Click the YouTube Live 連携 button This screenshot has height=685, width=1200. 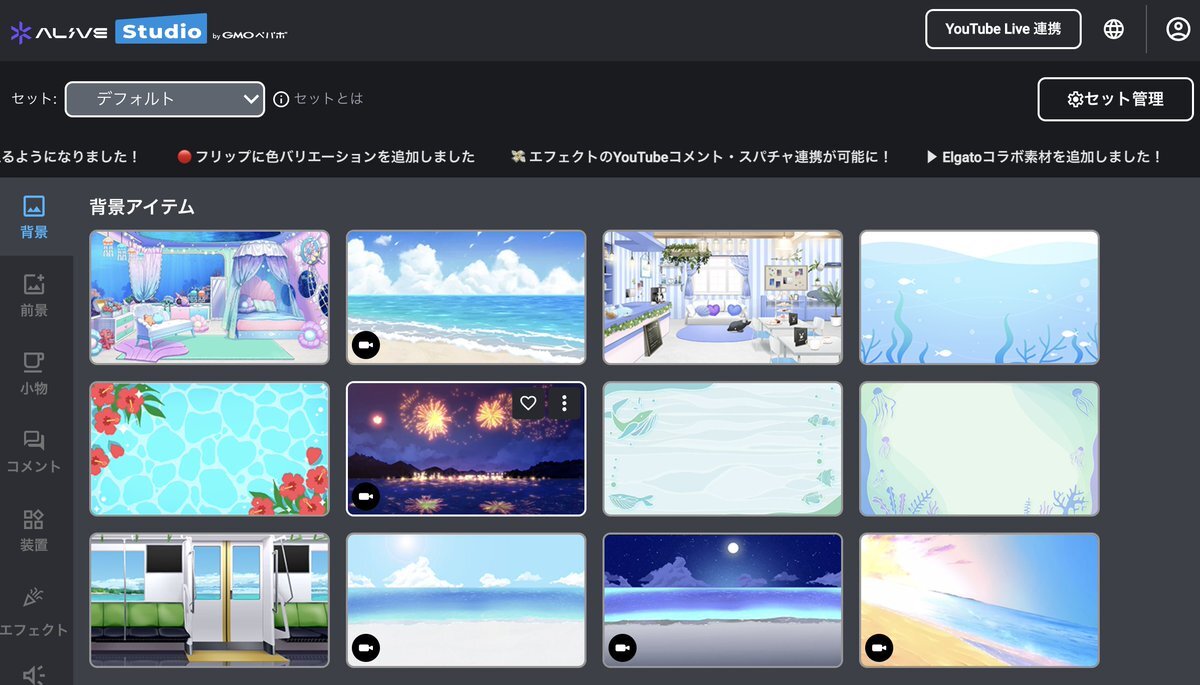pyautogui.click(x=1003, y=29)
